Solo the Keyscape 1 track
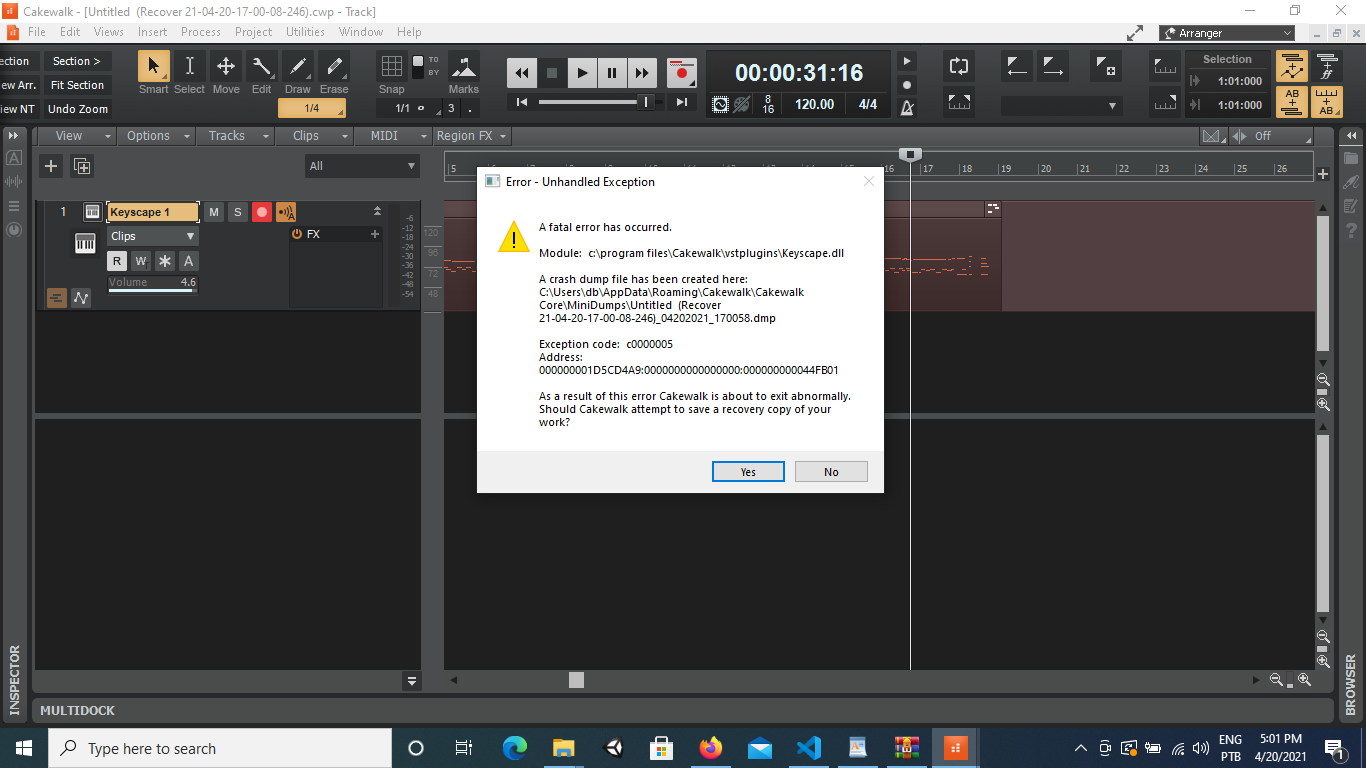Viewport: 1366px width, 768px height. click(237, 212)
